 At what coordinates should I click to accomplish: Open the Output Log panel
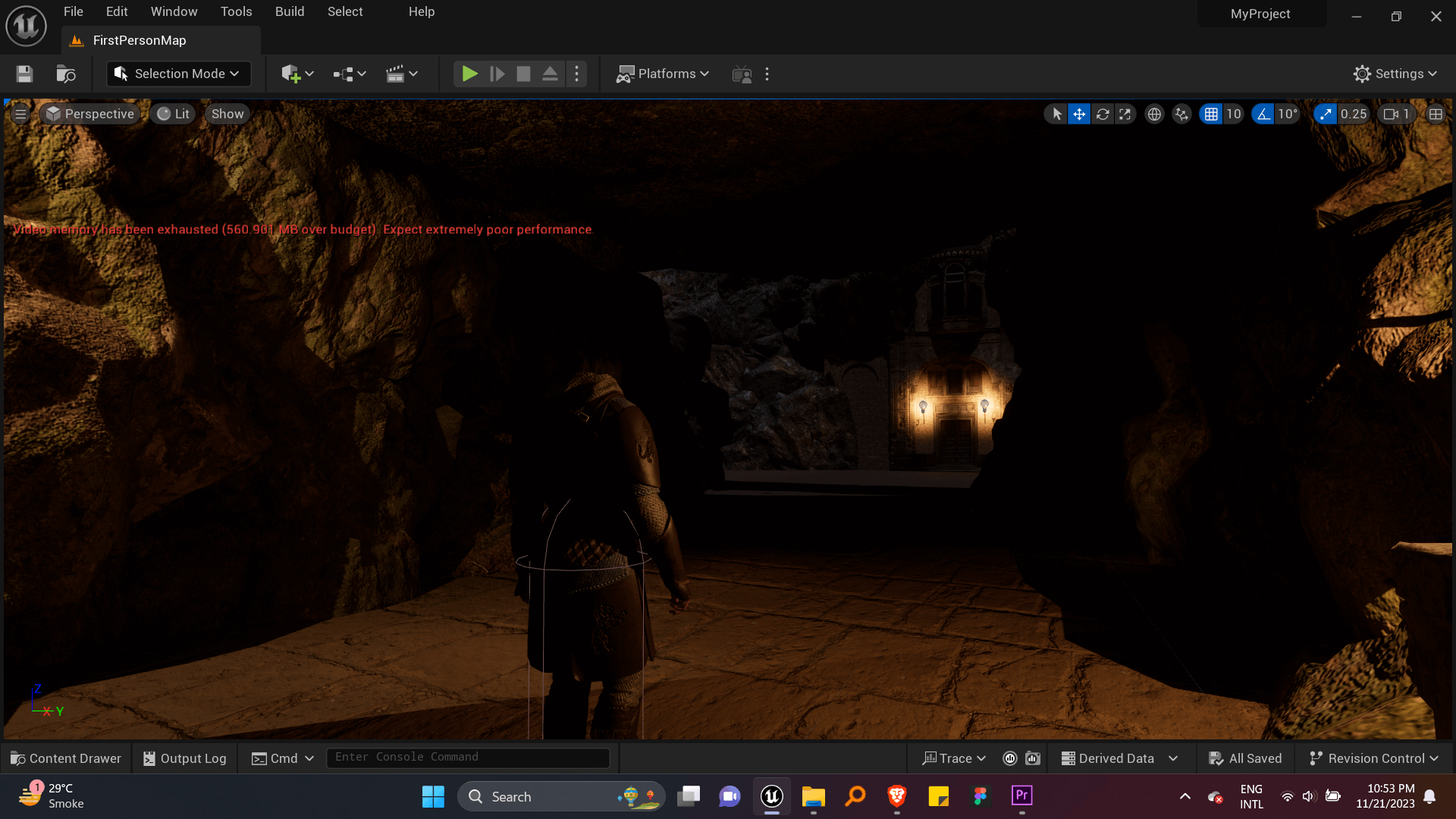tap(185, 758)
